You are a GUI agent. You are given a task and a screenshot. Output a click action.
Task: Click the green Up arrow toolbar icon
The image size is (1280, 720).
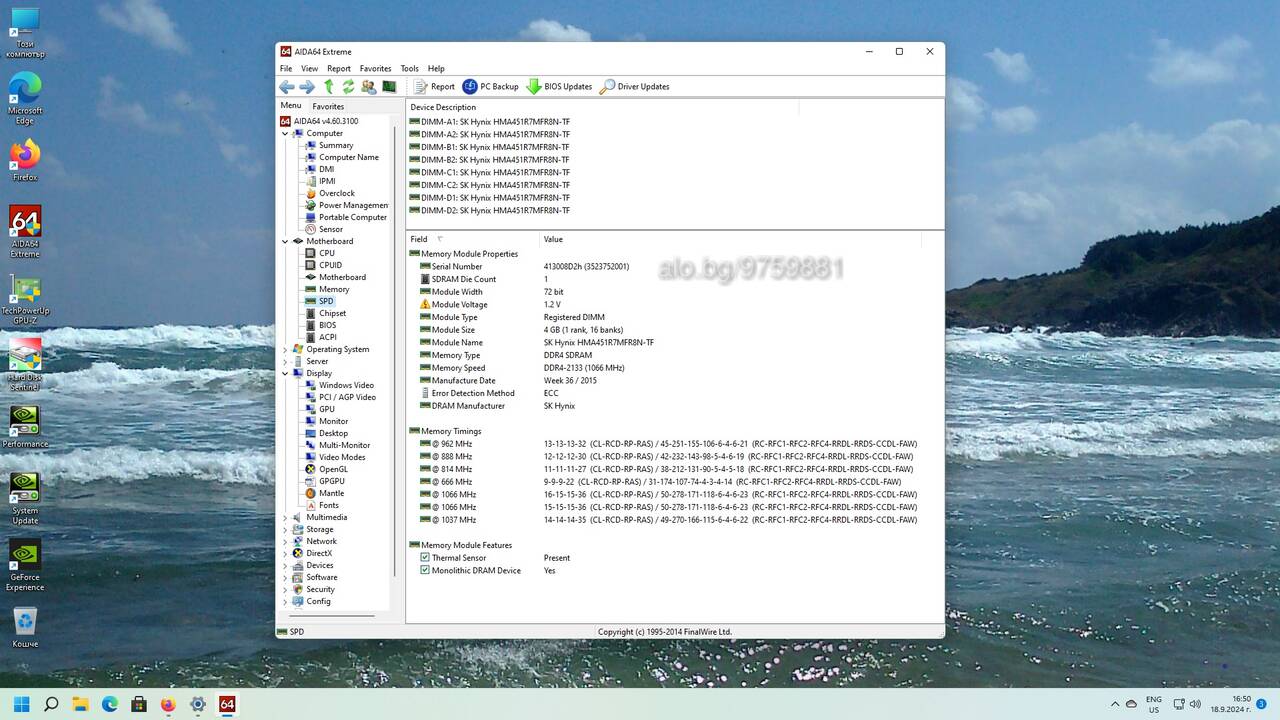pyautogui.click(x=328, y=87)
